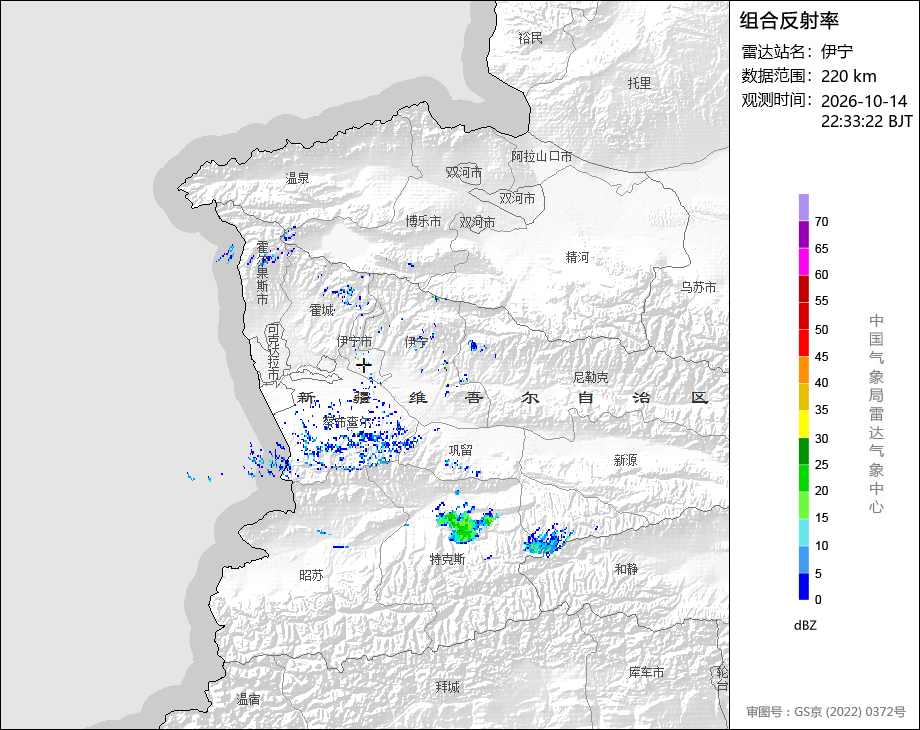Viewport: 920px width, 730px height.
Task: Click the 特克斯 map label
Action: pyautogui.click(x=448, y=559)
